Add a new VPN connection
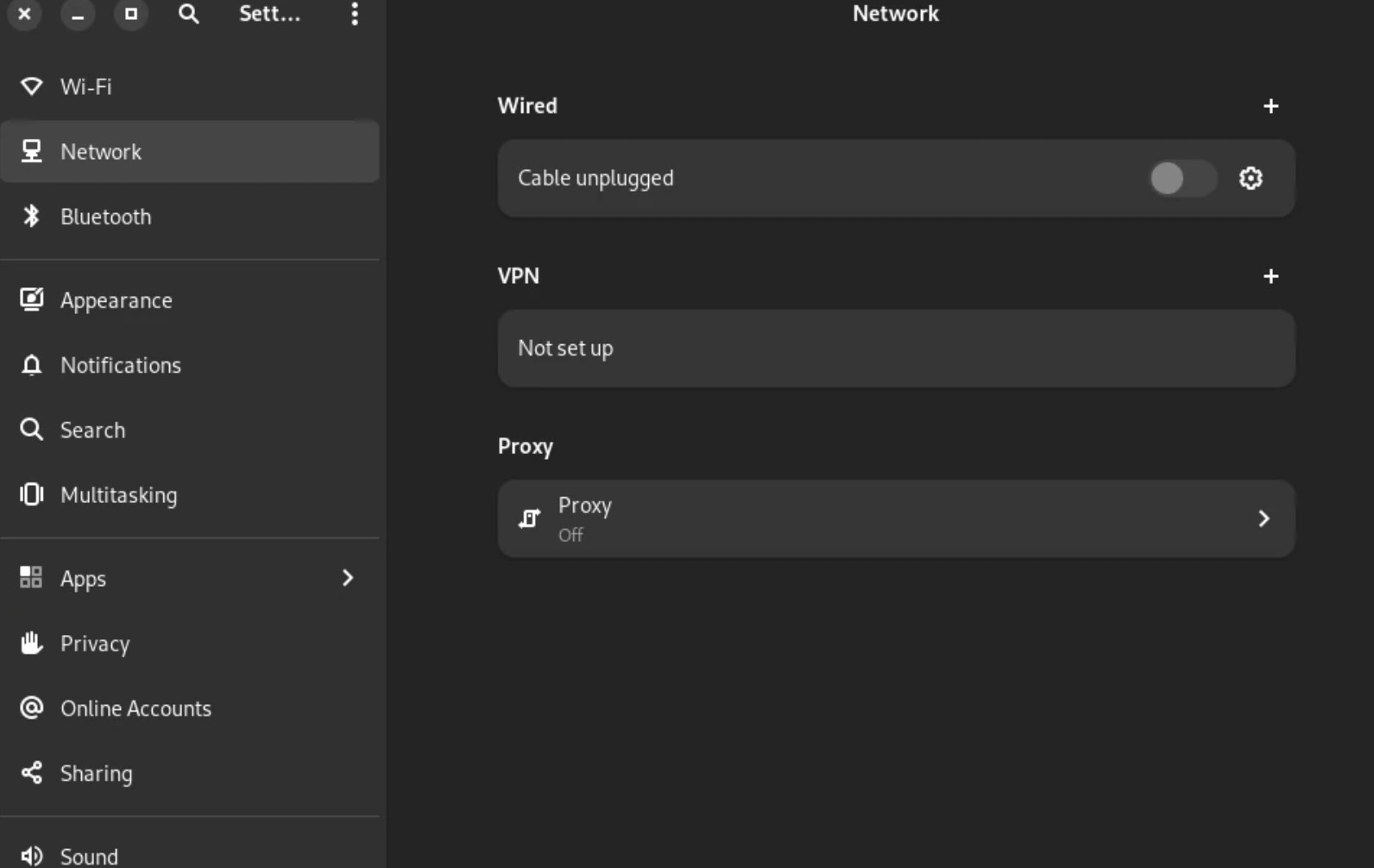The height and width of the screenshot is (868, 1374). pos(1270,276)
